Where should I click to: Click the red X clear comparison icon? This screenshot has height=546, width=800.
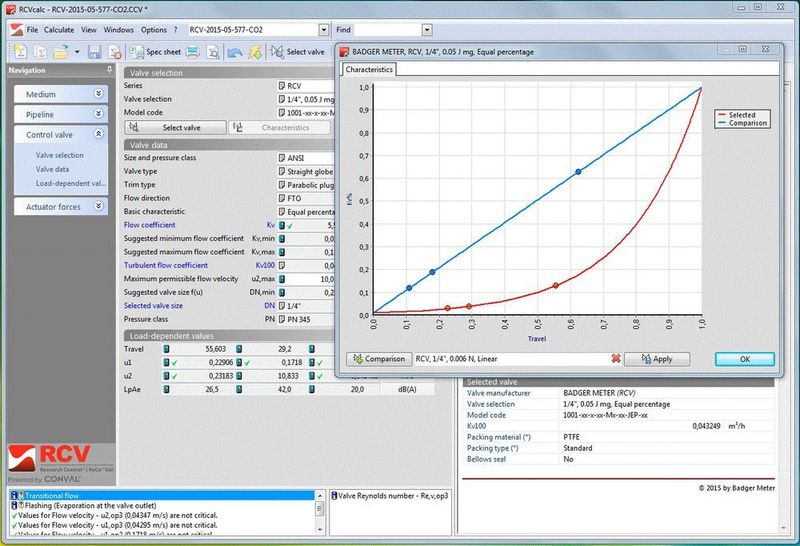[x=616, y=359]
